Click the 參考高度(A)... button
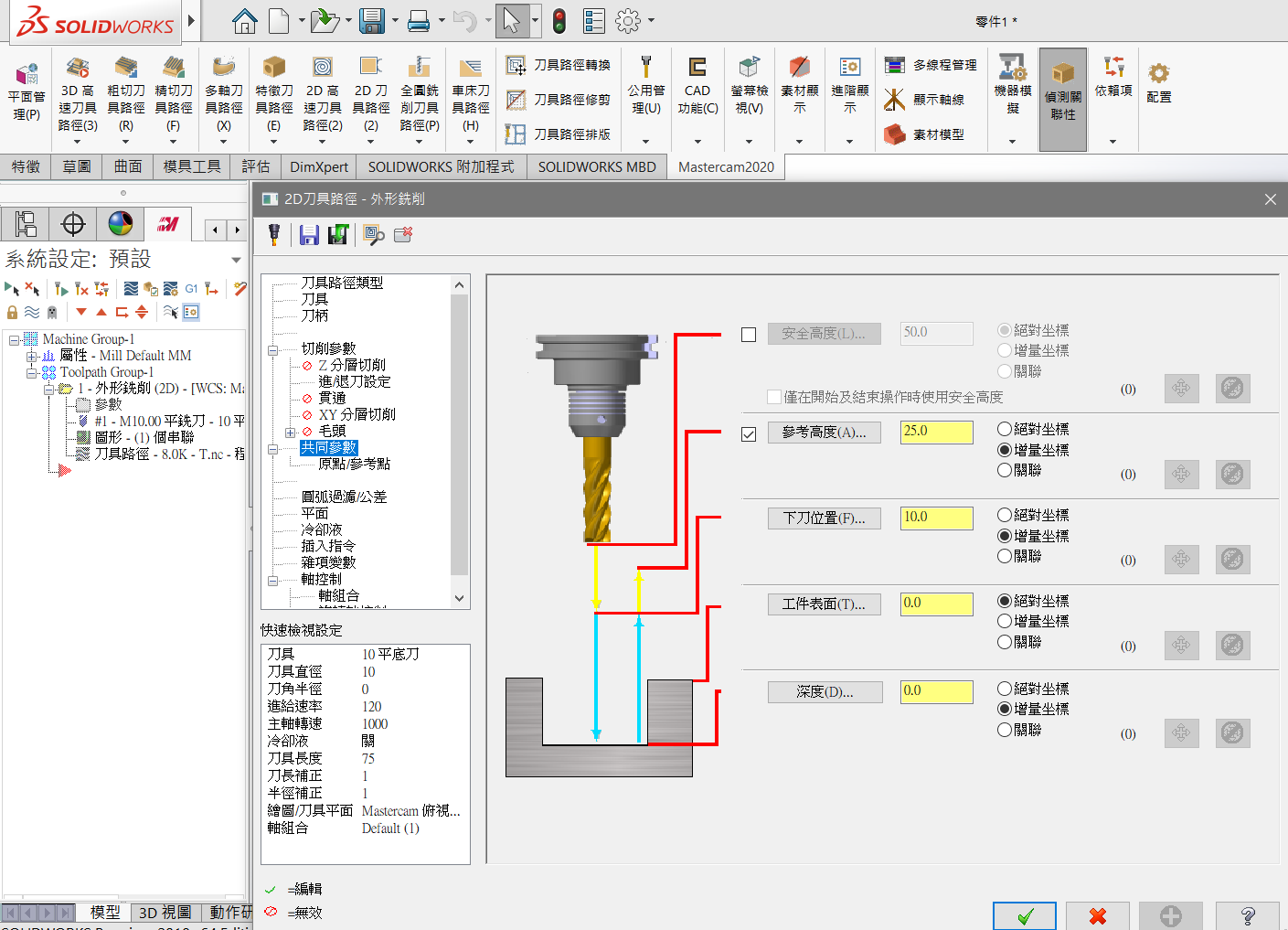Viewport: 1288px width, 930px height. pos(825,433)
